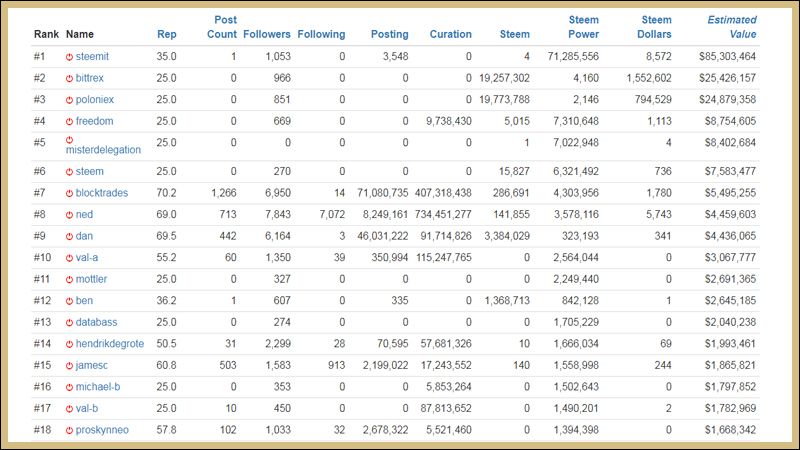The height and width of the screenshot is (450, 800).
Task: Click the power icon beside val-a
Action: point(69,258)
